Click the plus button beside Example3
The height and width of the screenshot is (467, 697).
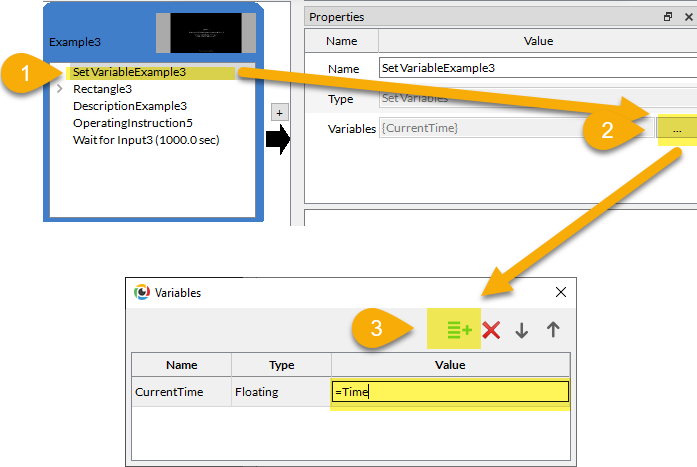pos(280,112)
